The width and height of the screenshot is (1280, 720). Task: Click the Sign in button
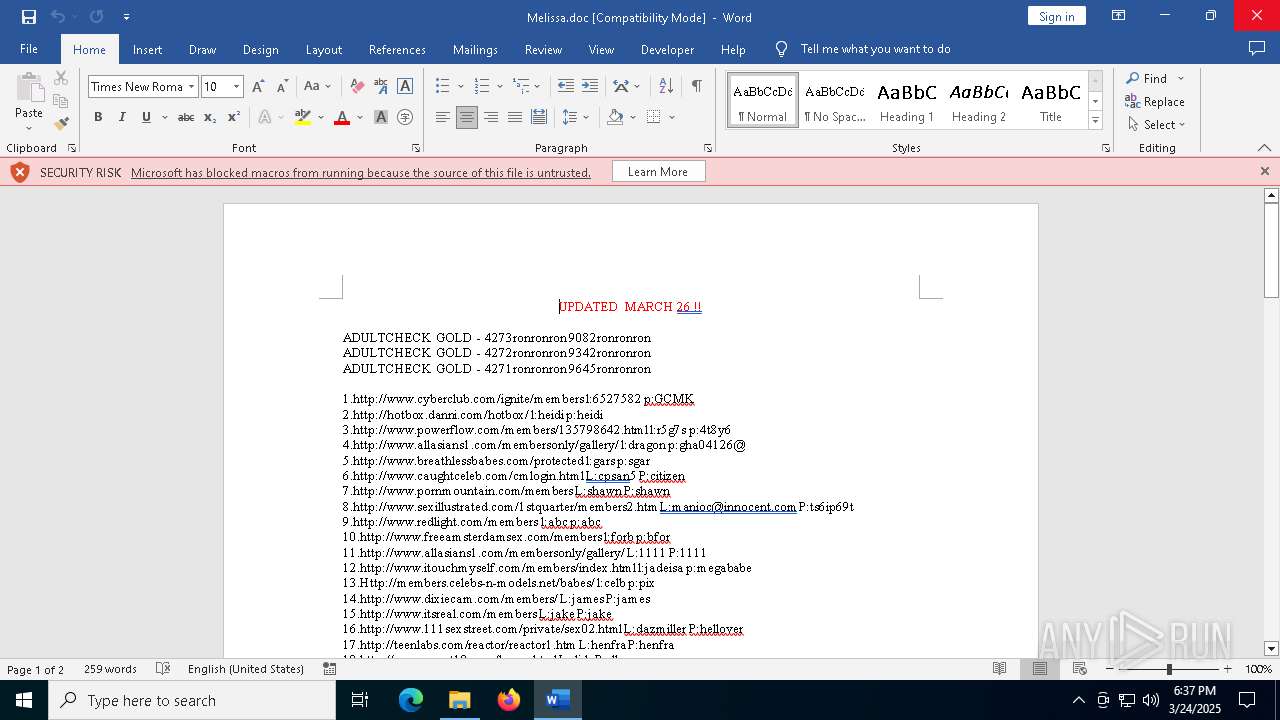point(1057,16)
